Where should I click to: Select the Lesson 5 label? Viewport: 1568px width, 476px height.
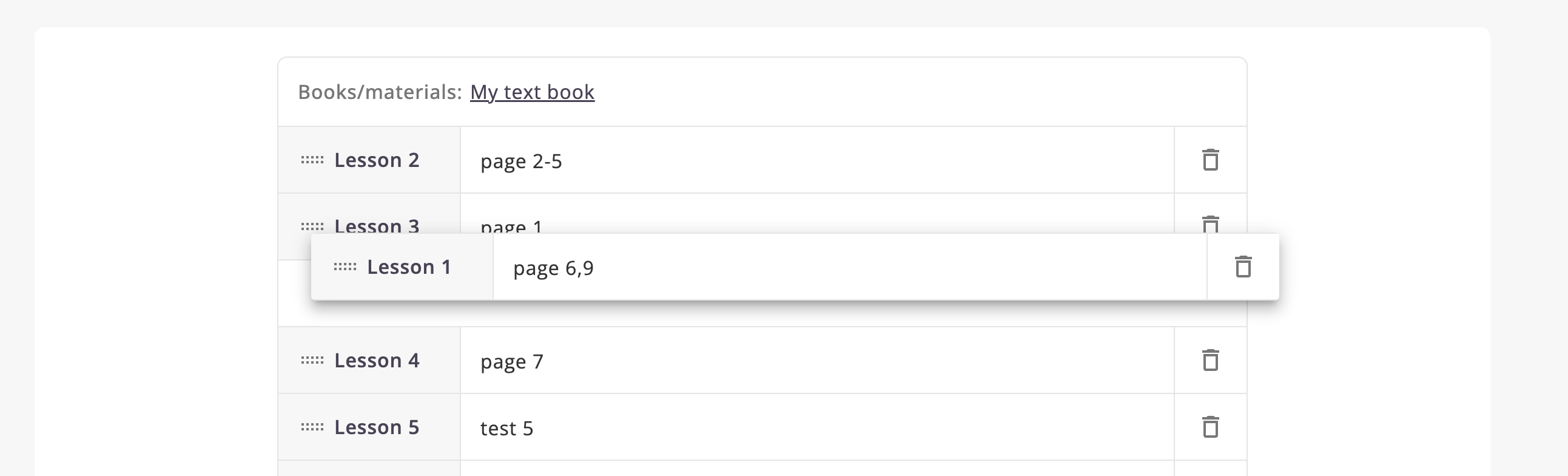[377, 427]
